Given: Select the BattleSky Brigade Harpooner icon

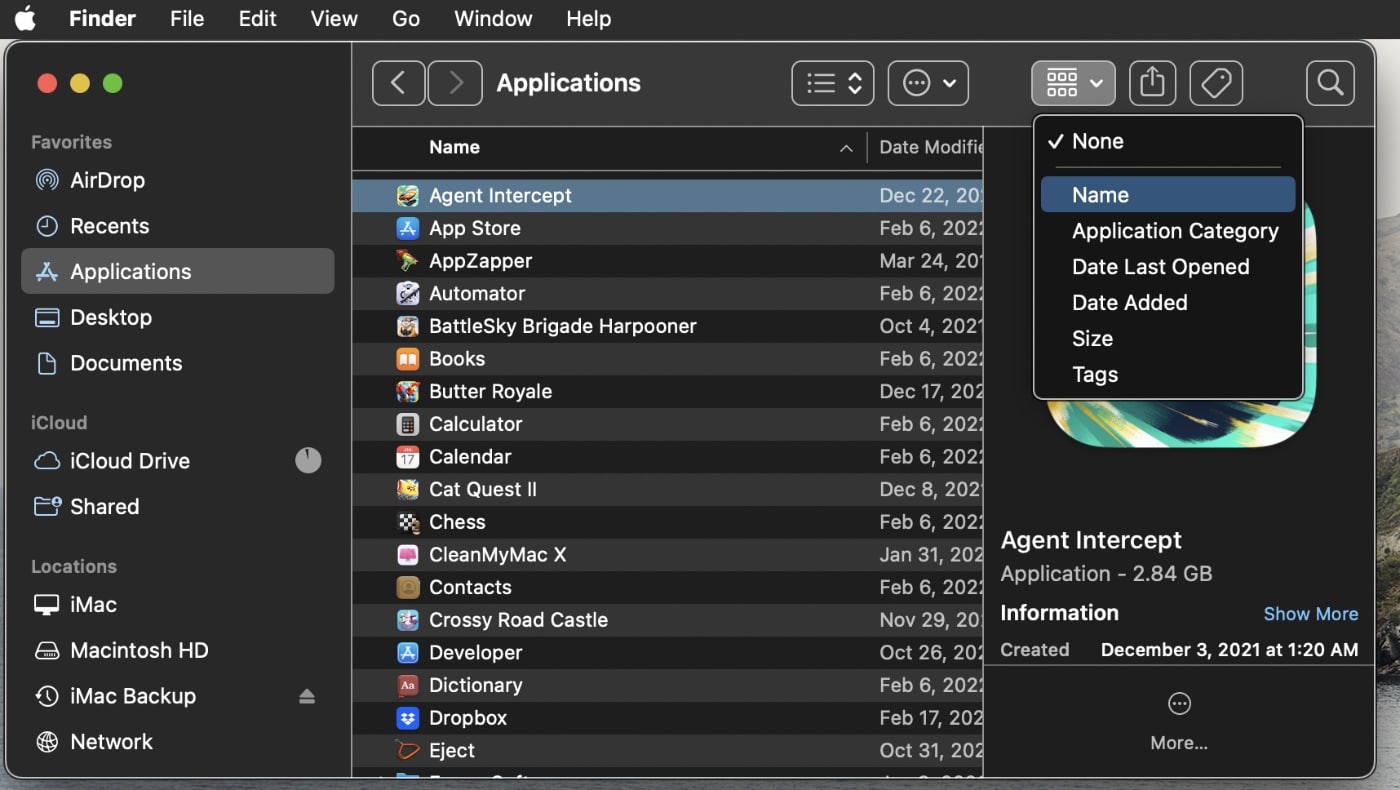Looking at the screenshot, I should 407,326.
